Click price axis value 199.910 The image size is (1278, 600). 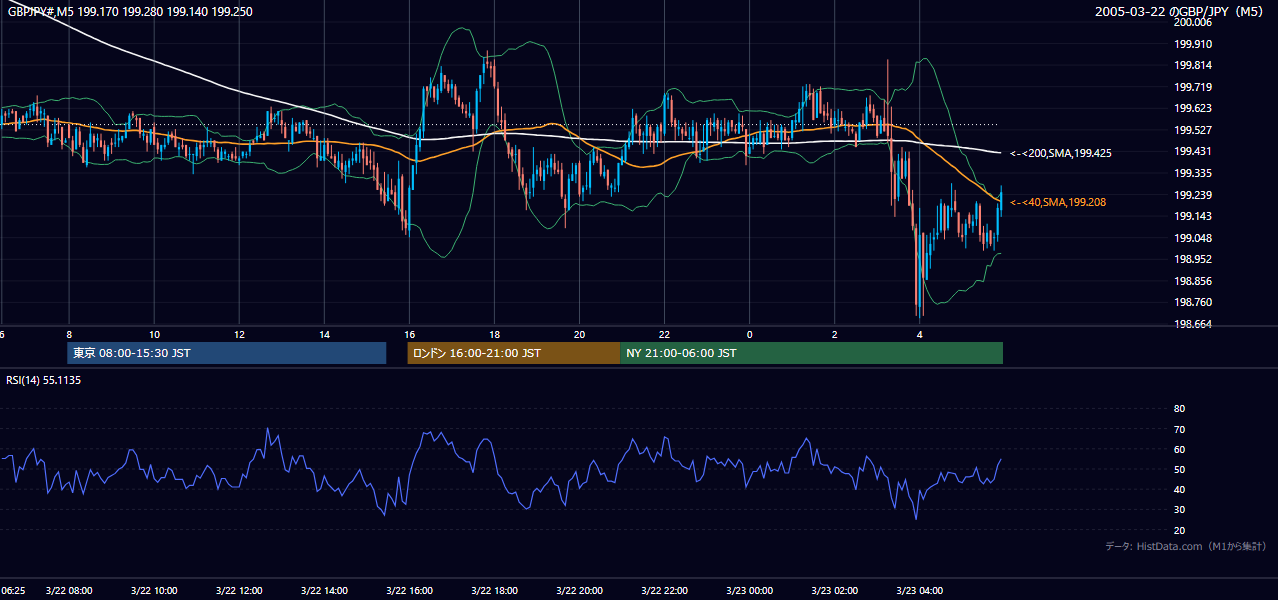[1193, 44]
